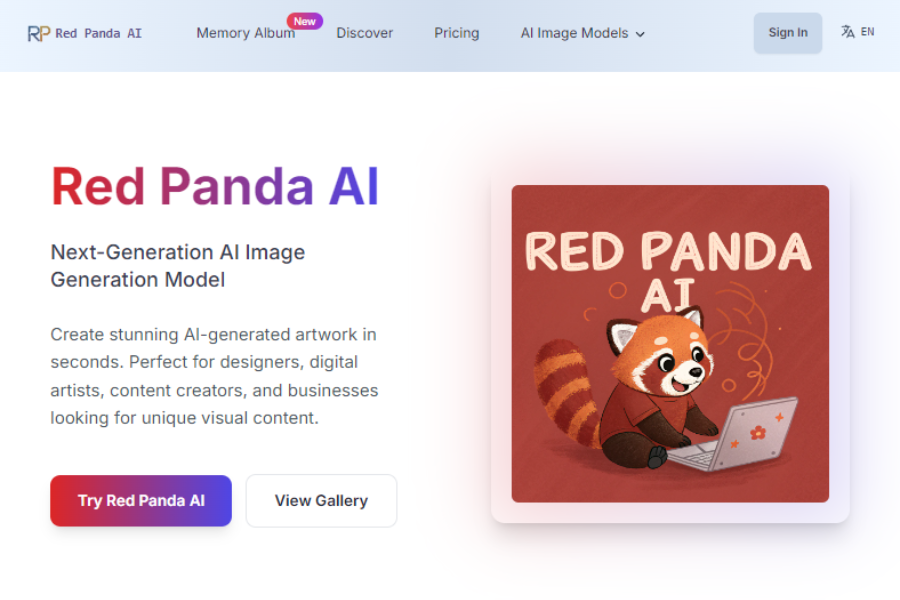Click the description paragraph text
The image size is (900, 600).
click(214, 376)
